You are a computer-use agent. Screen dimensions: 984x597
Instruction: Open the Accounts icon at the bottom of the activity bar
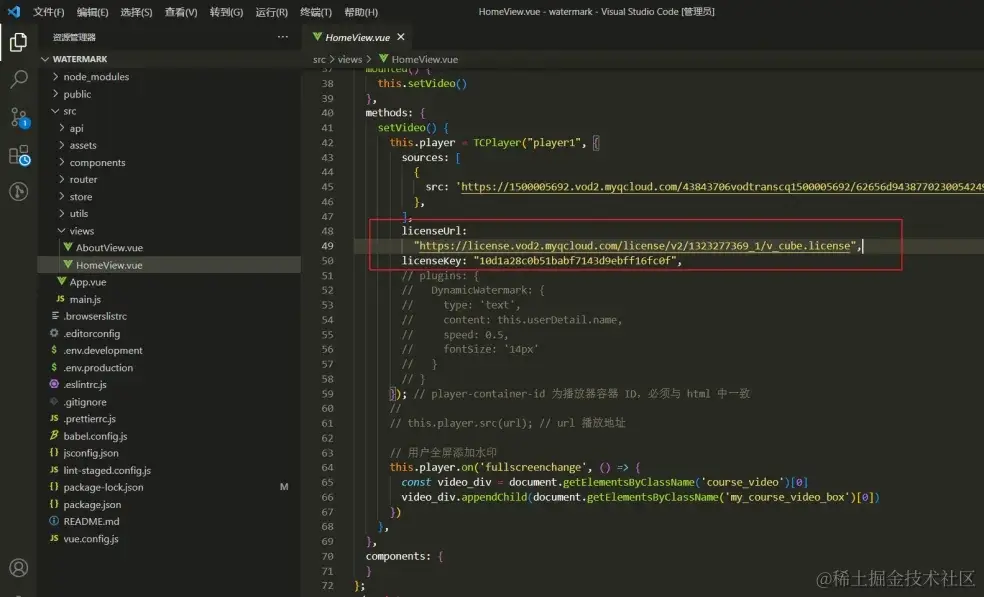tap(18, 567)
